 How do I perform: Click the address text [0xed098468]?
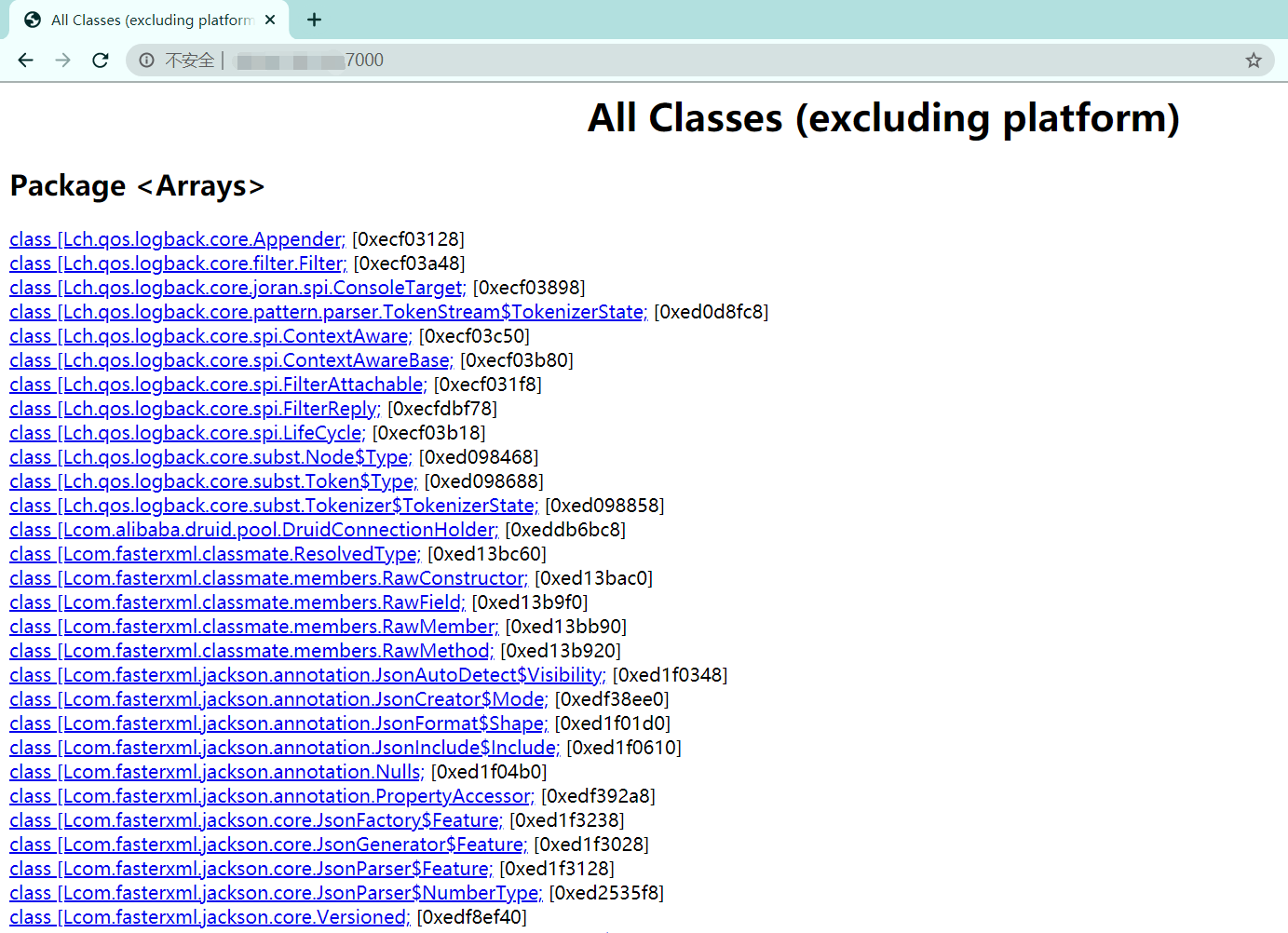click(x=479, y=457)
